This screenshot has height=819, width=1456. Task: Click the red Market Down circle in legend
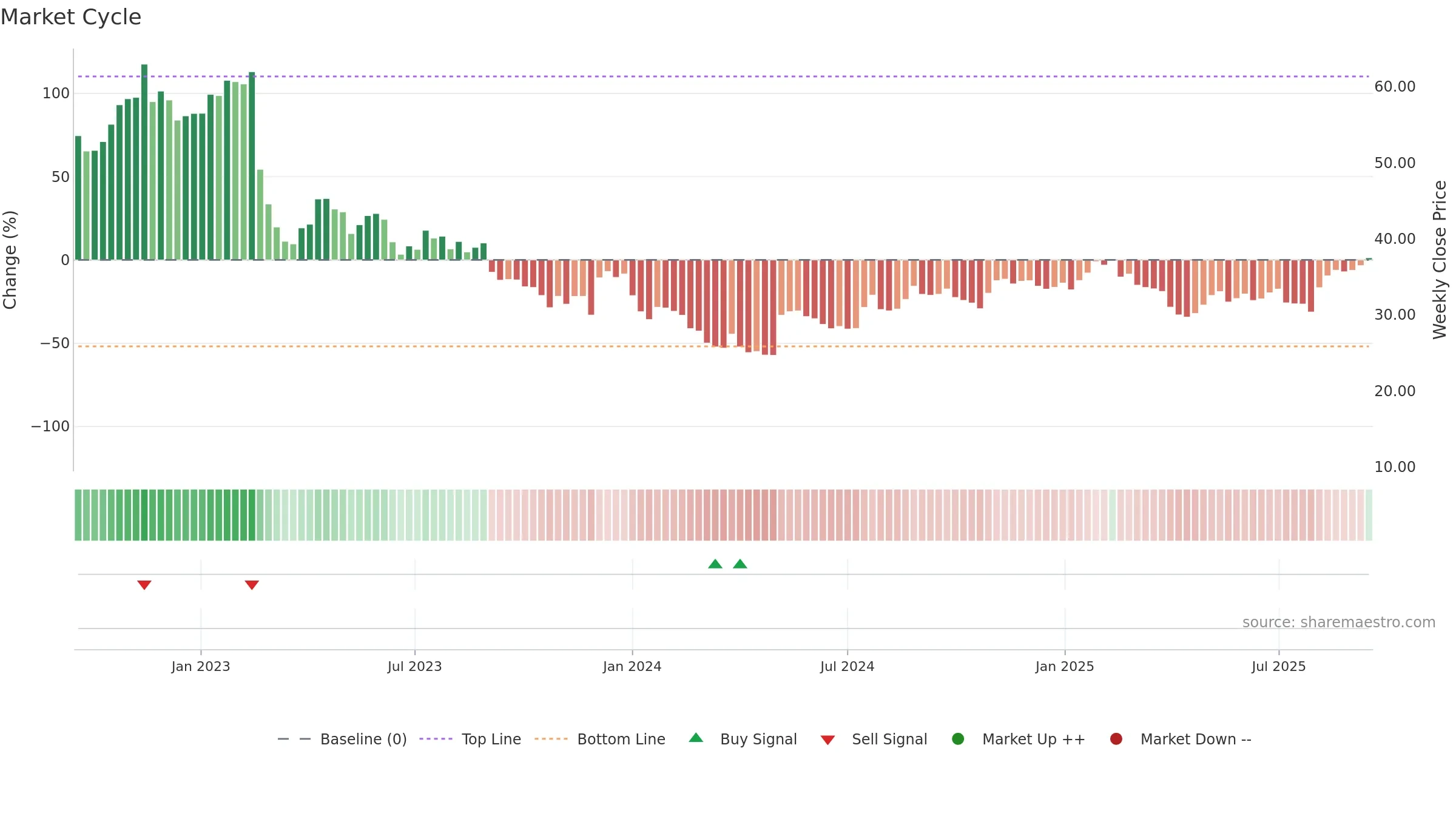click(1116, 739)
